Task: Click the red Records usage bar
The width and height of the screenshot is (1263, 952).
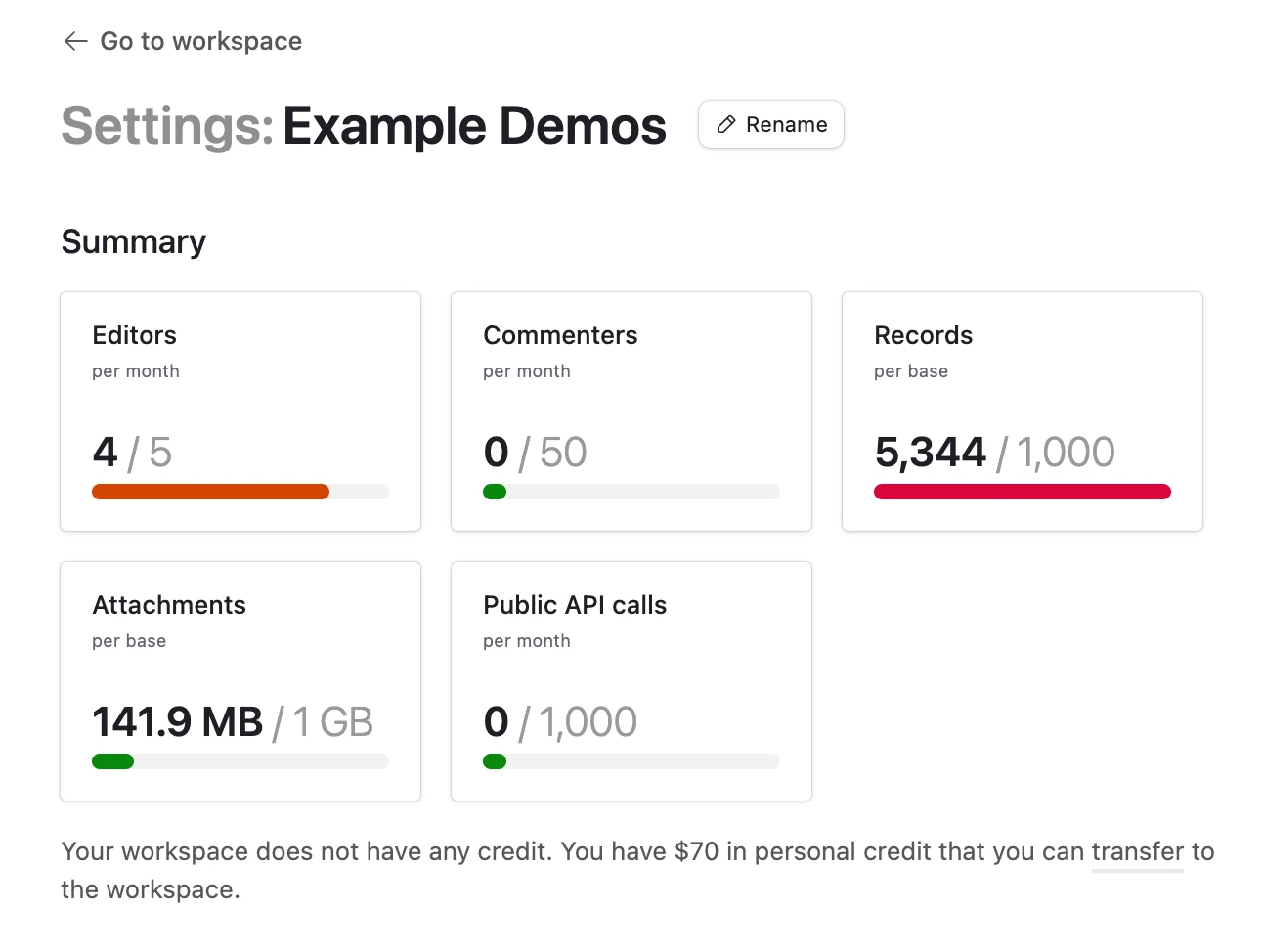Action: click(1023, 492)
